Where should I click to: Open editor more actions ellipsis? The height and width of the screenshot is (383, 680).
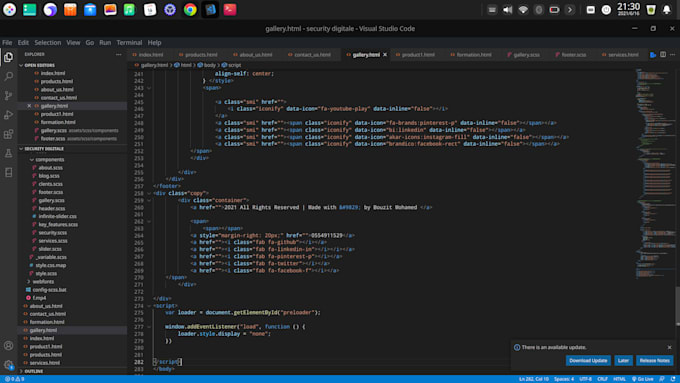pyautogui.click(x=672, y=55)
